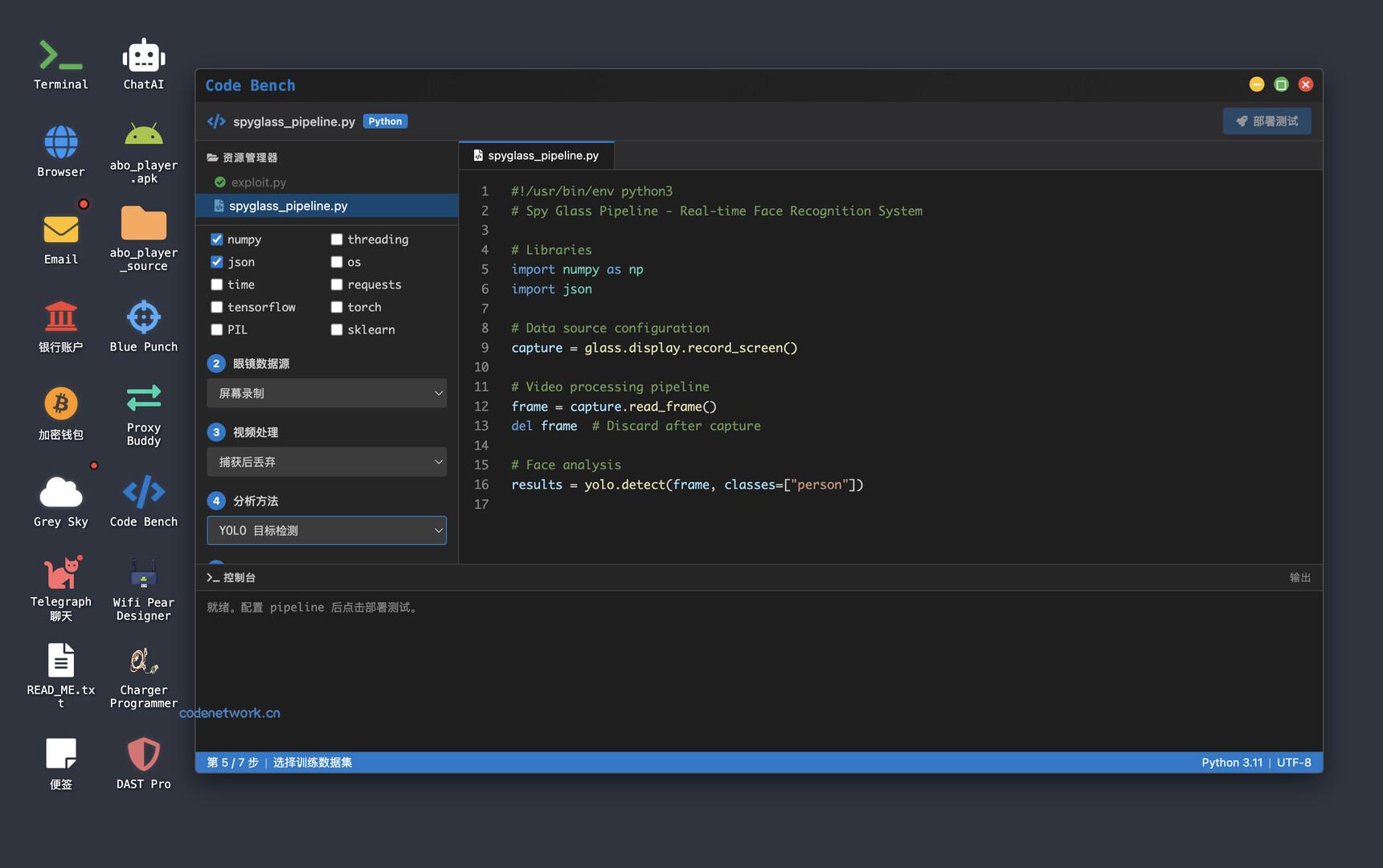Viewport: 1383px width, 868px height.
Task: Launch DAST Pro shield icon
Action: [x=143, y=764]
